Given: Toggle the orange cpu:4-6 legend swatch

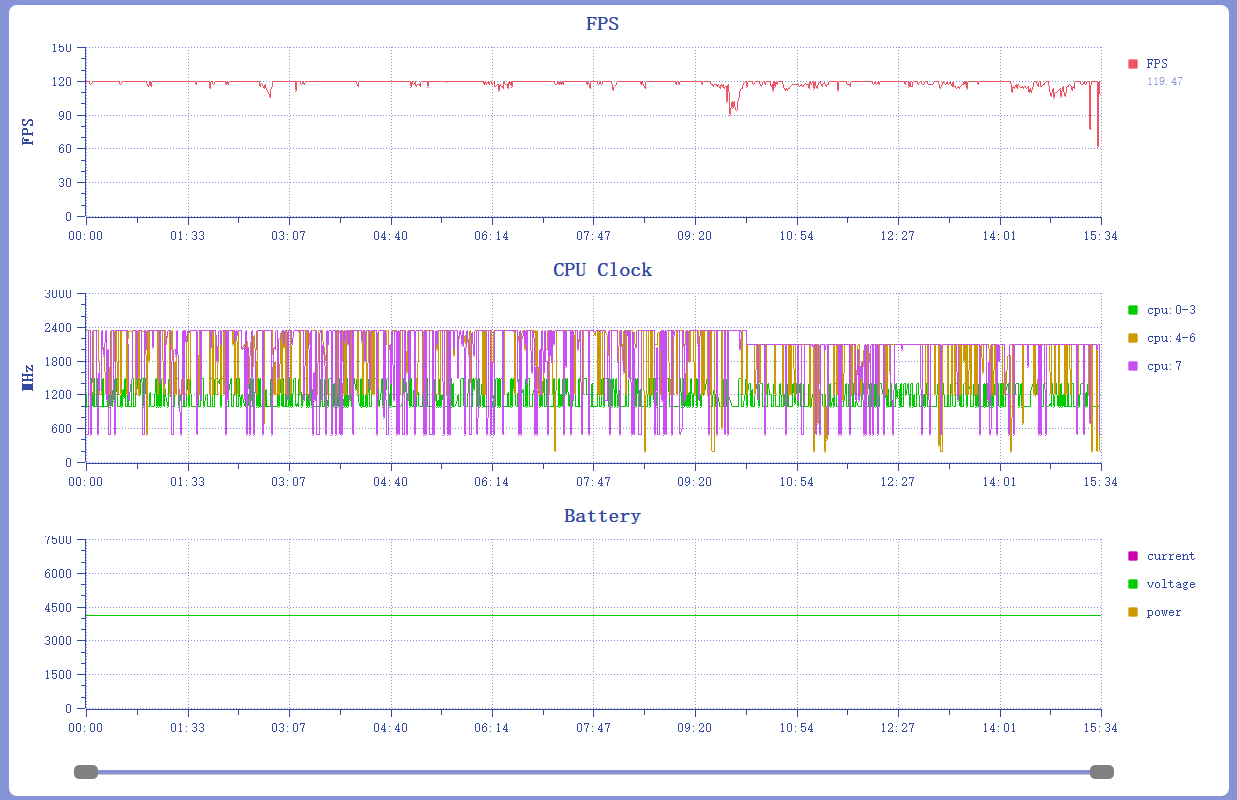Looking at the screenshot, I should click(x=1133, y=338).
